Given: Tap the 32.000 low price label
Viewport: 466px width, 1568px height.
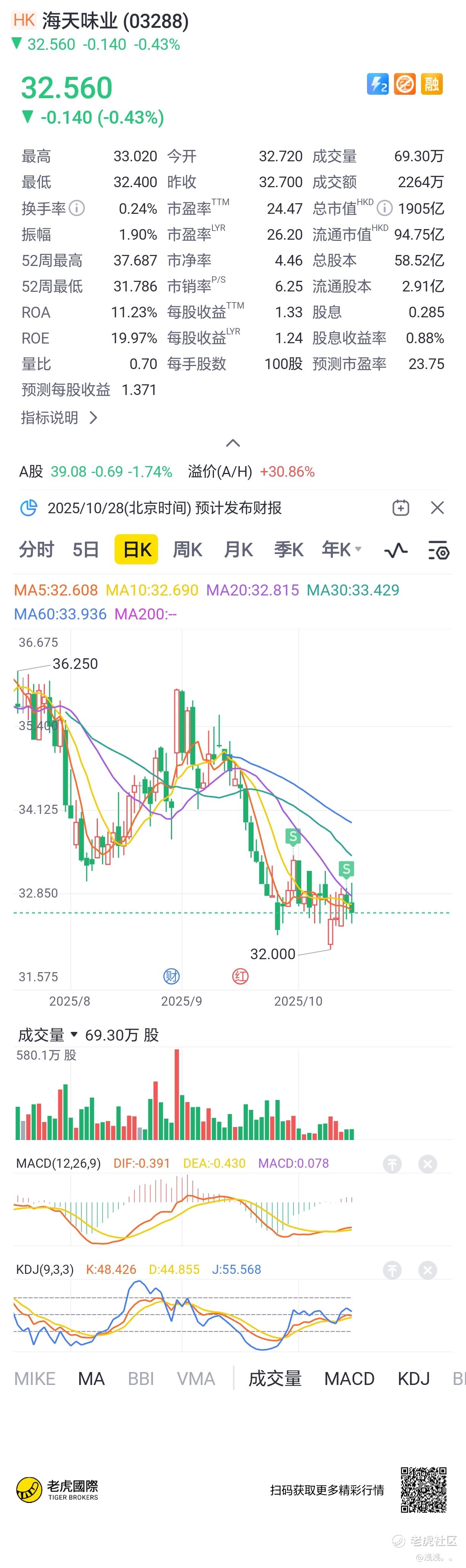Looking at the screenshot, I should (x=273, y=954).
